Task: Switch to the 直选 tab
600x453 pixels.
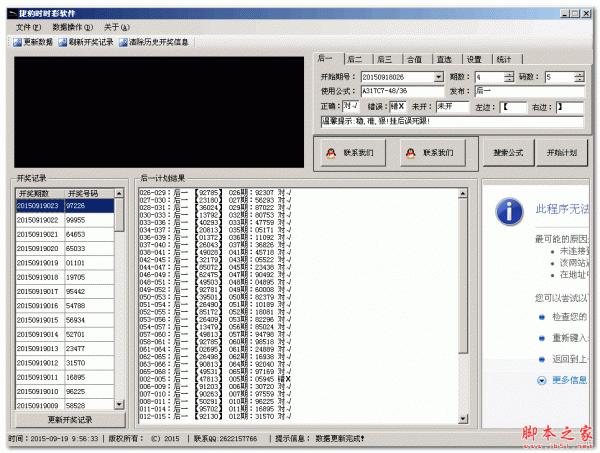Action: click(447, 60)
